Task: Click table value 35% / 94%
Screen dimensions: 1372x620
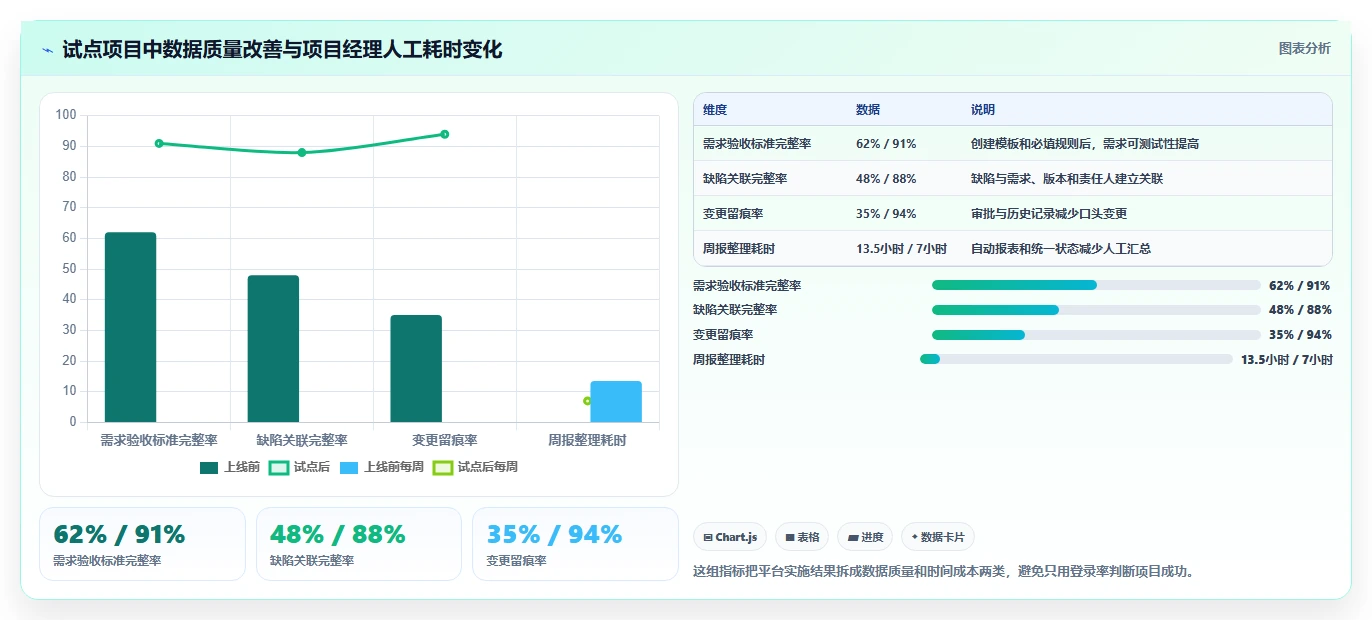Action: click(886, 213)
